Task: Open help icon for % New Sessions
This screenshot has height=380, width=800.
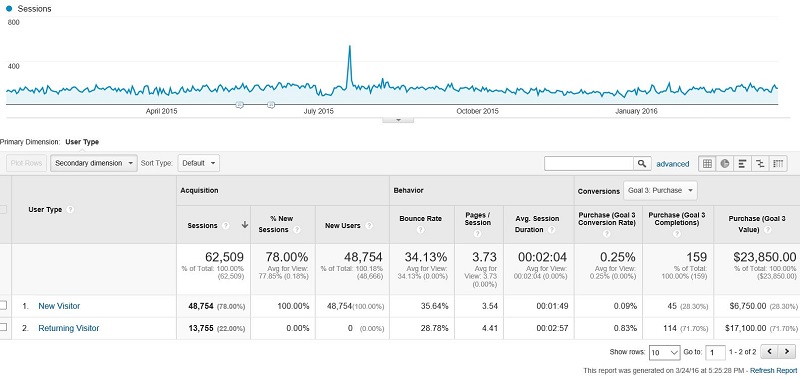Action: [296, 230]
